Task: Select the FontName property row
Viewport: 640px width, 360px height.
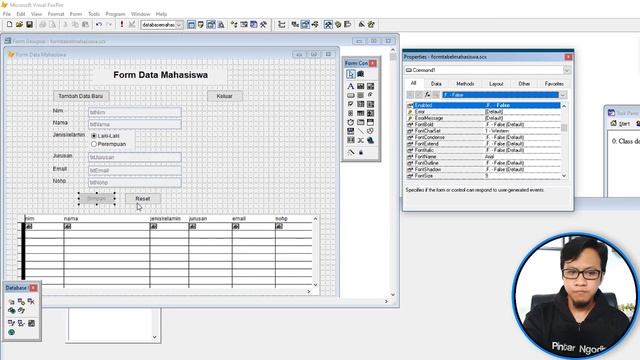Action: (x=483, y=156)
